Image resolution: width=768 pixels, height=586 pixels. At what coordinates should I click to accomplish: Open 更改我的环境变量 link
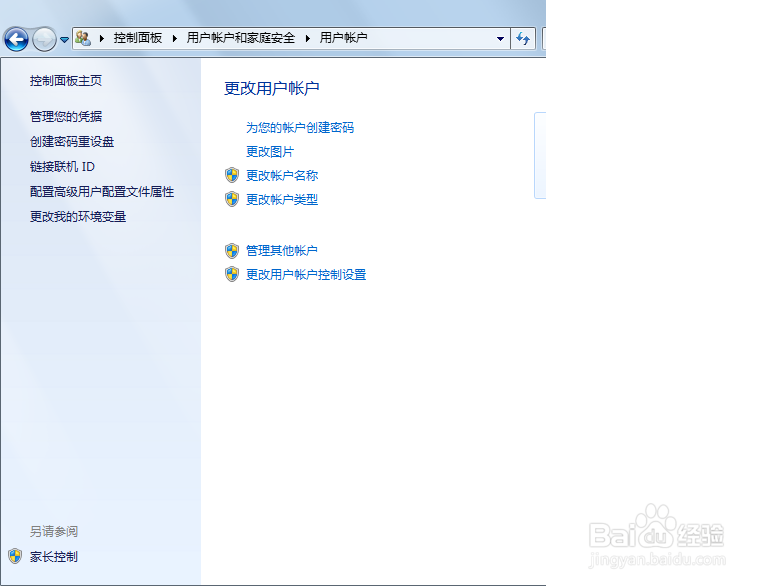coord(78,217)
